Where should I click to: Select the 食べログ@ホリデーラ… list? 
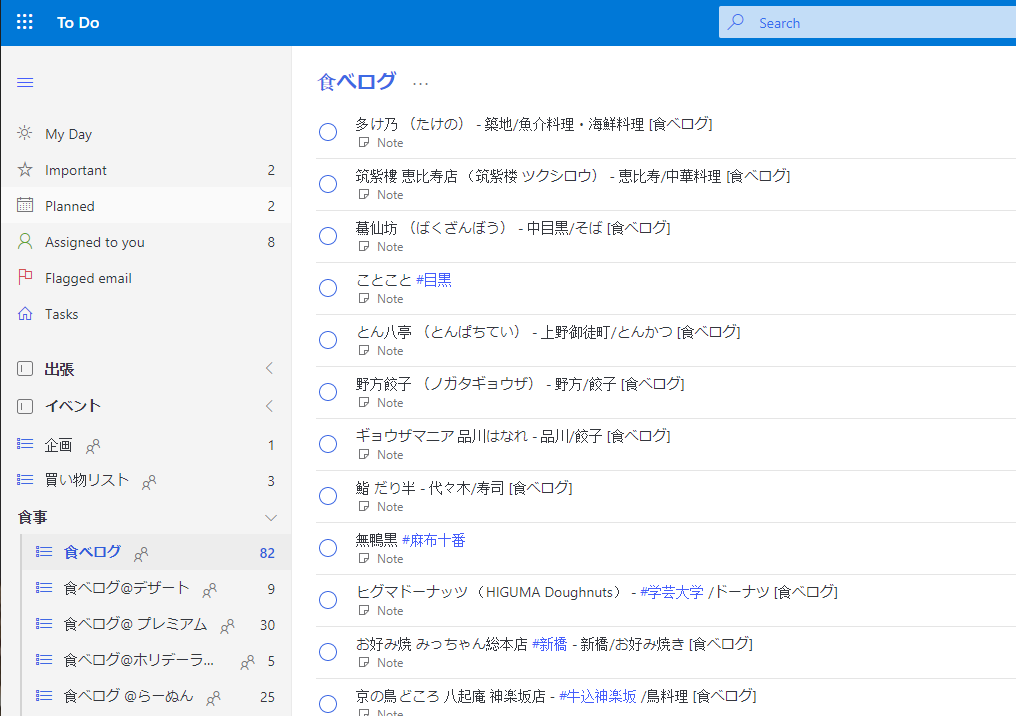point(156,660)
